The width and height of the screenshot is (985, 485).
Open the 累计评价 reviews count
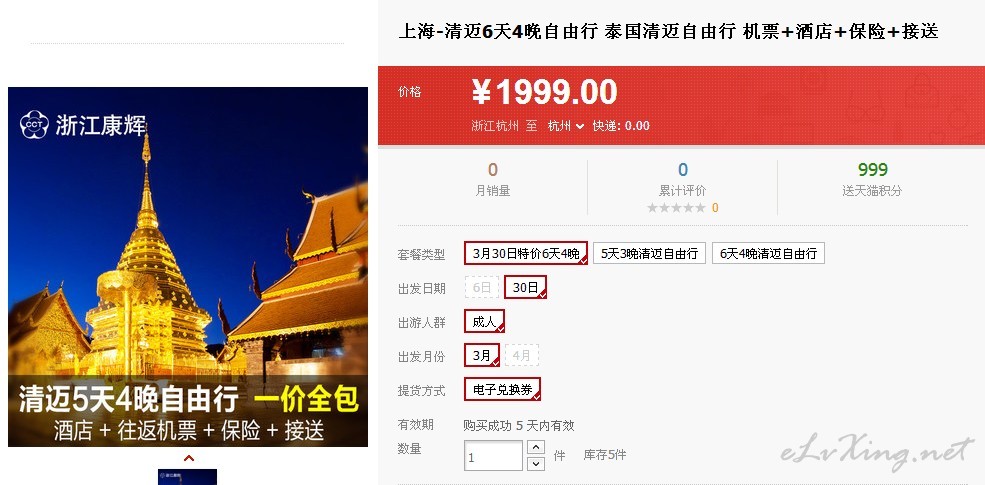(683, 170)
